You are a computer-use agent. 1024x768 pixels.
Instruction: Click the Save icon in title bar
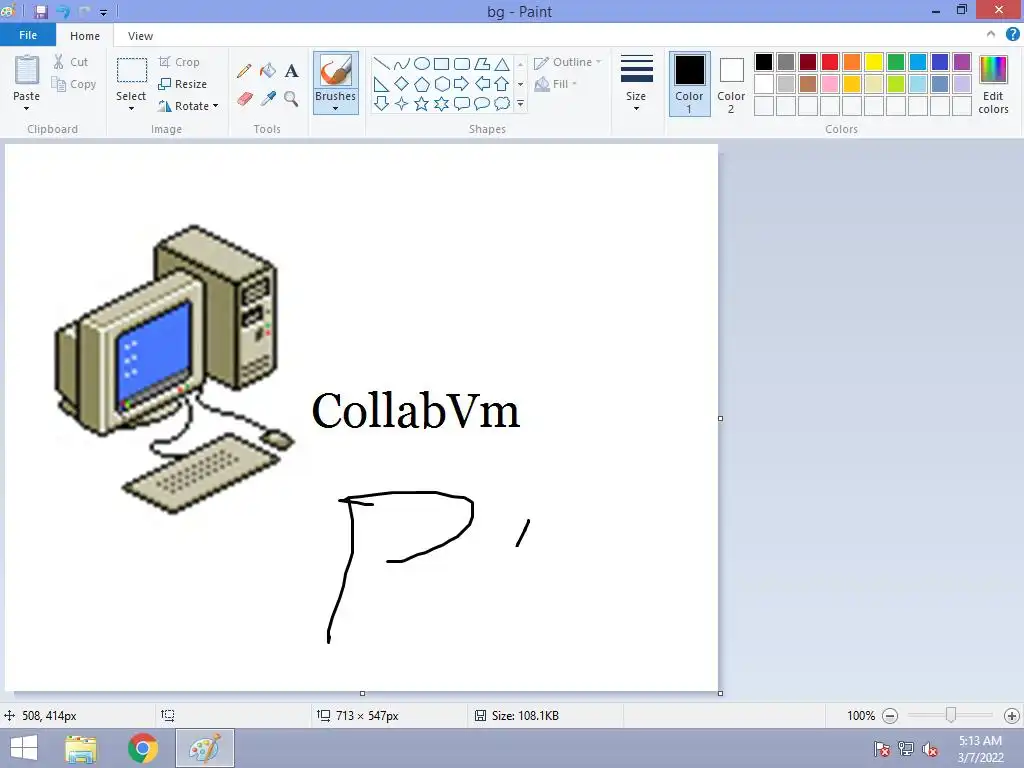40,12
